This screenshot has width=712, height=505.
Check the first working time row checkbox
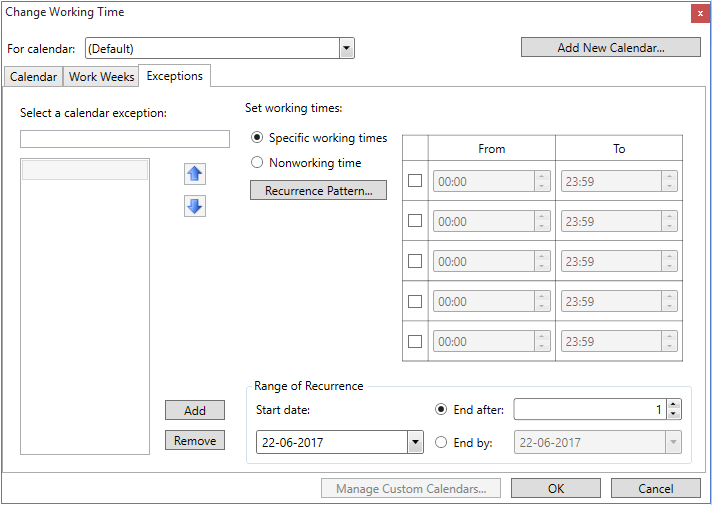tap(415, 181)
